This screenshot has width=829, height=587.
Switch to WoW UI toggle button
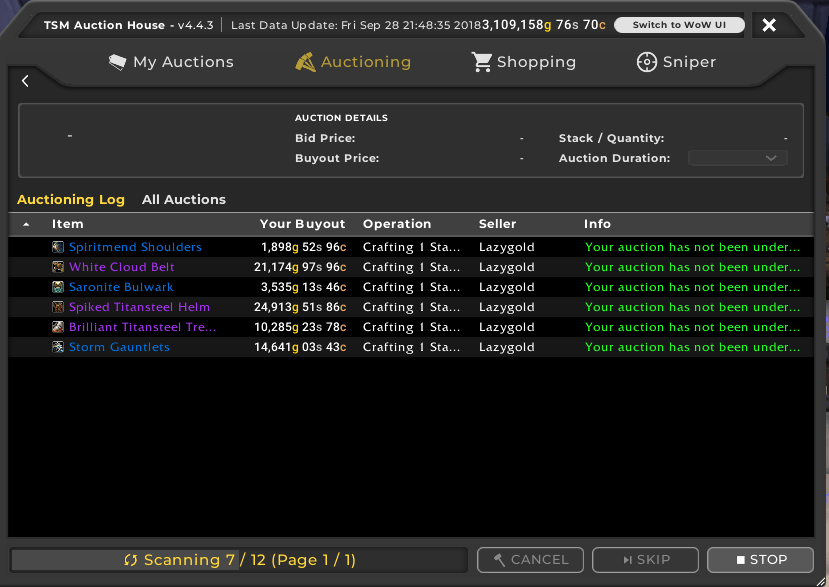coord(679,25)
